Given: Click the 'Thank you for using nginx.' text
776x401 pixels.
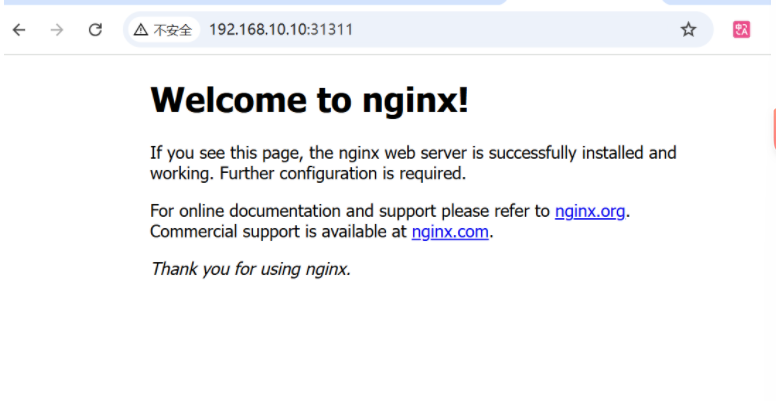Looking at the screenshot, I should point(251,269).
